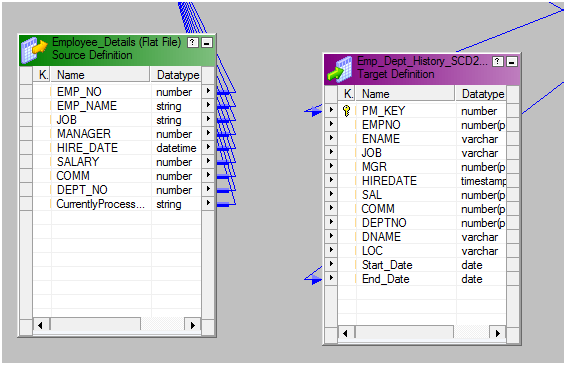Click the target COMM input port arrow
This screenshot has height=365, width=566.
[x=331, y=208]
